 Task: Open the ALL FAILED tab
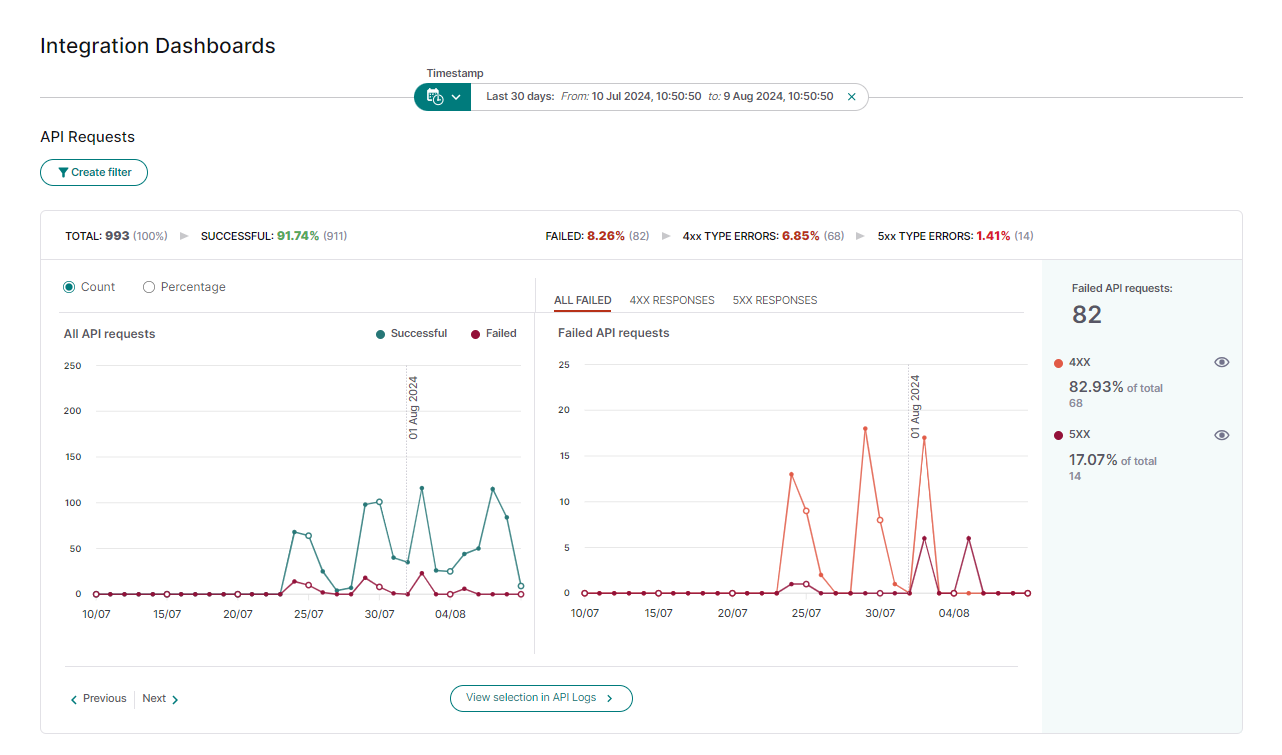pos(582,300)
